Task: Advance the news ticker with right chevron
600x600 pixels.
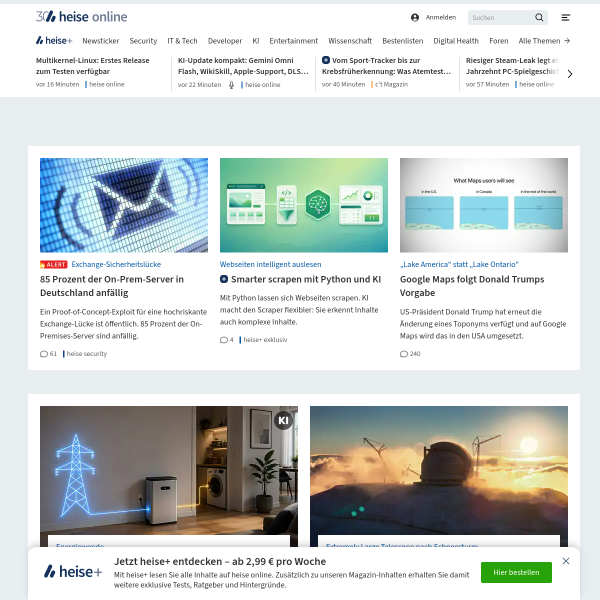Action: click(x=570, y=74)
